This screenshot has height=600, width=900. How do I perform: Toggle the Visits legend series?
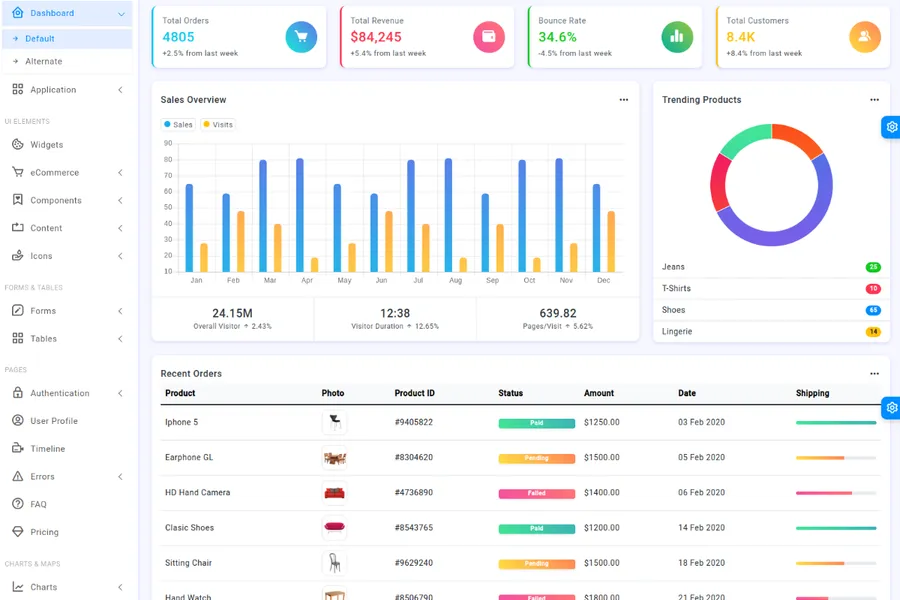point(217,125)
